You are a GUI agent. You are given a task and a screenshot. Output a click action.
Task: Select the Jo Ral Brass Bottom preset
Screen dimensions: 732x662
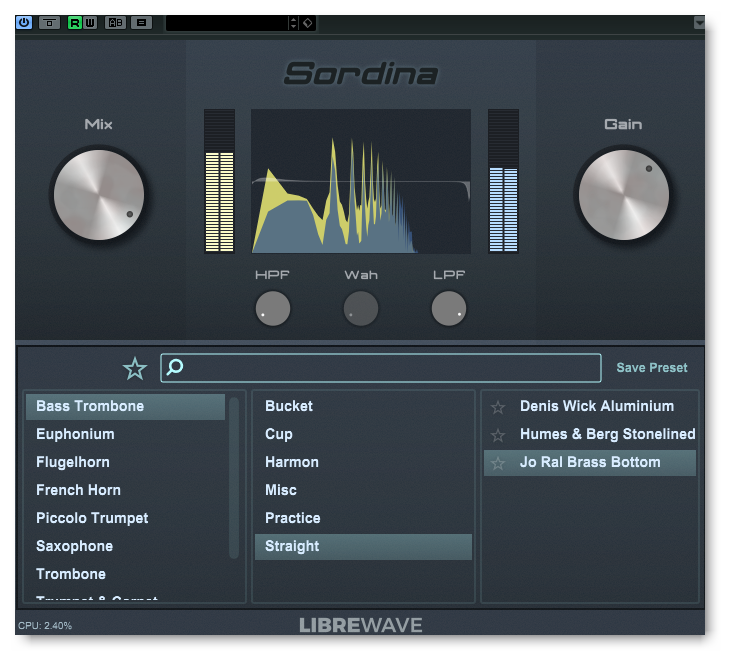point(590,462)
